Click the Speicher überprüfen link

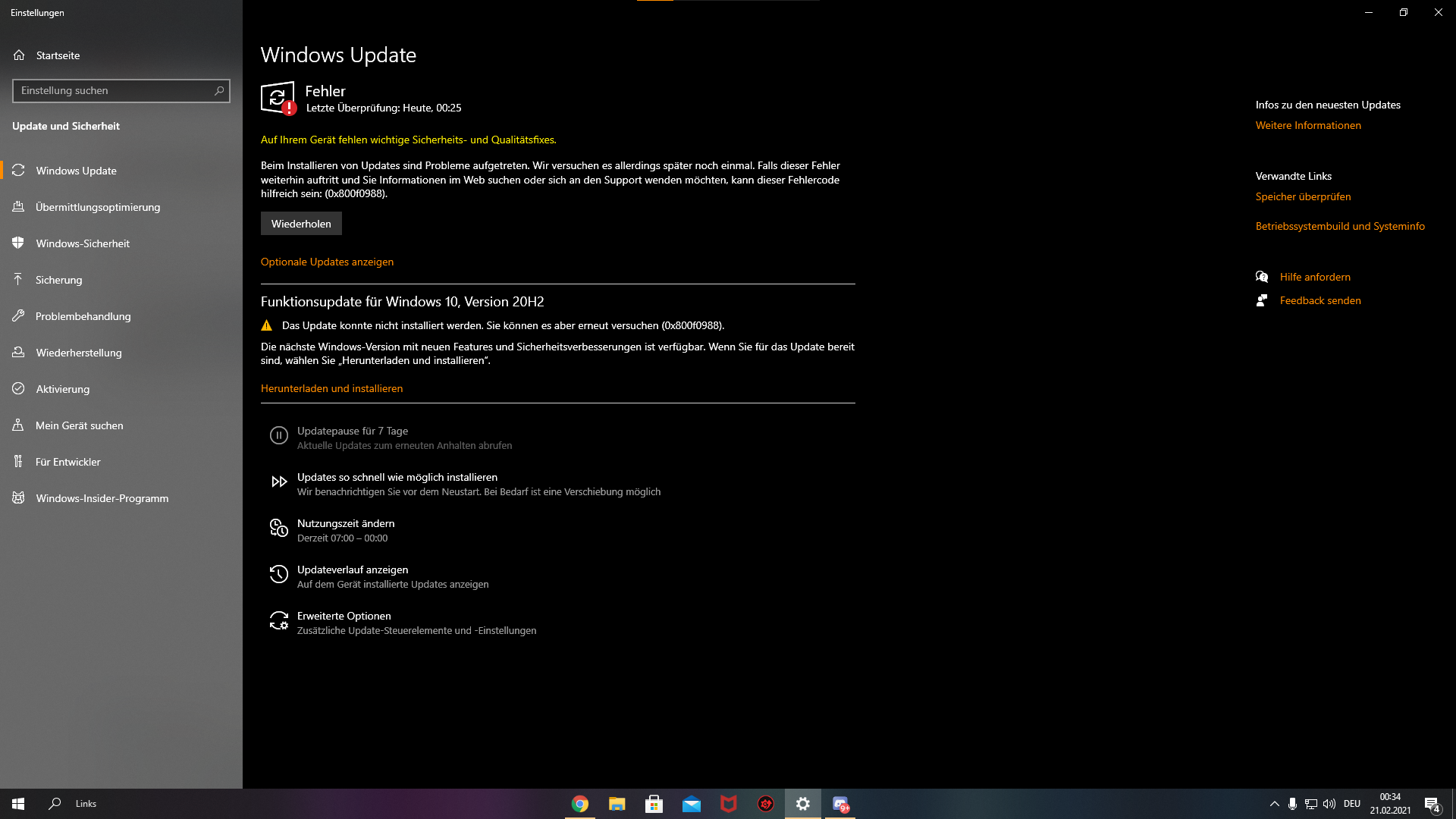coord(1303,196)
